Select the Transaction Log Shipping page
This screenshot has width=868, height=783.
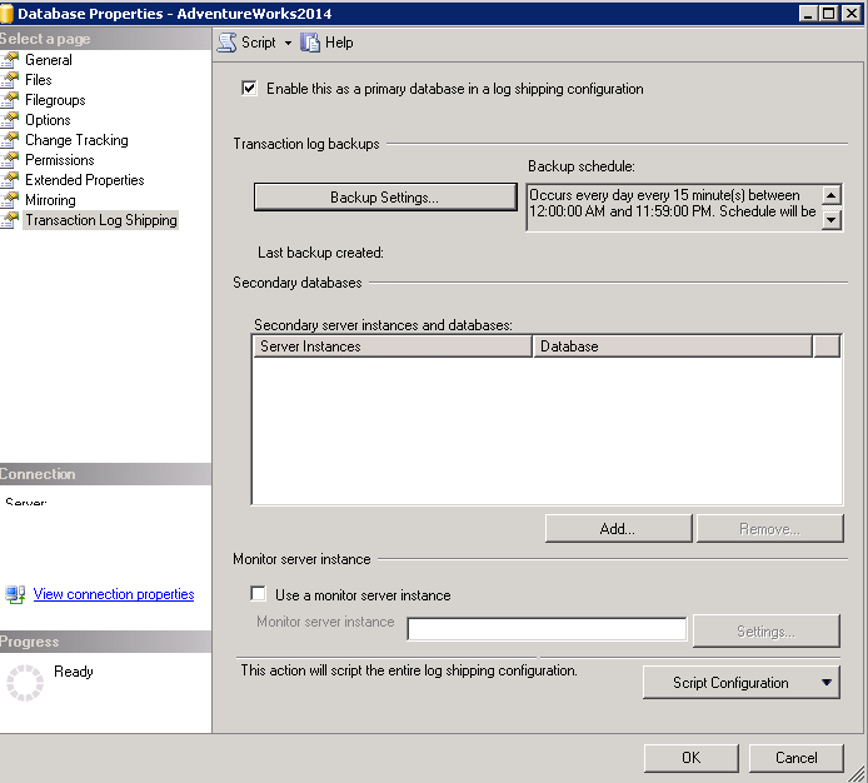click(101, 220)
